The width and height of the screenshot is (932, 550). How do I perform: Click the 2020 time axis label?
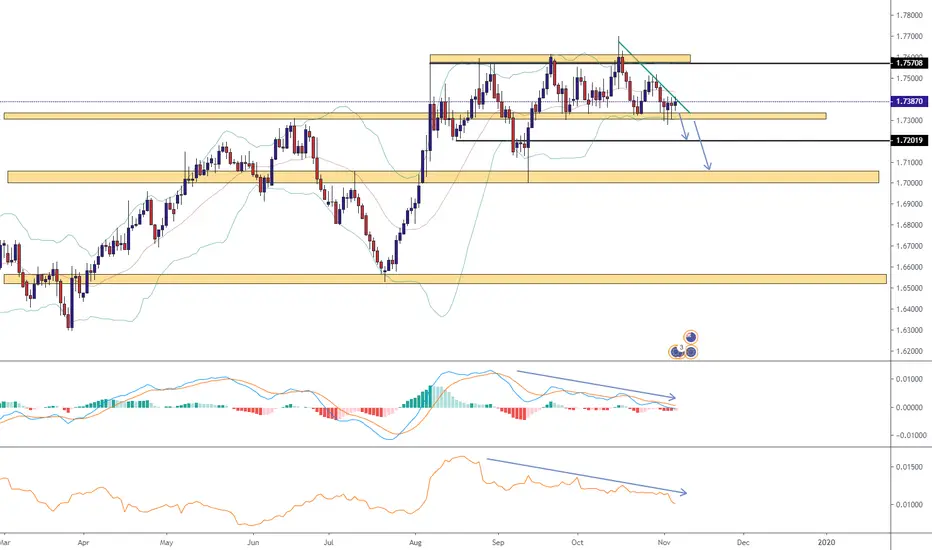(x=826, y=542)
